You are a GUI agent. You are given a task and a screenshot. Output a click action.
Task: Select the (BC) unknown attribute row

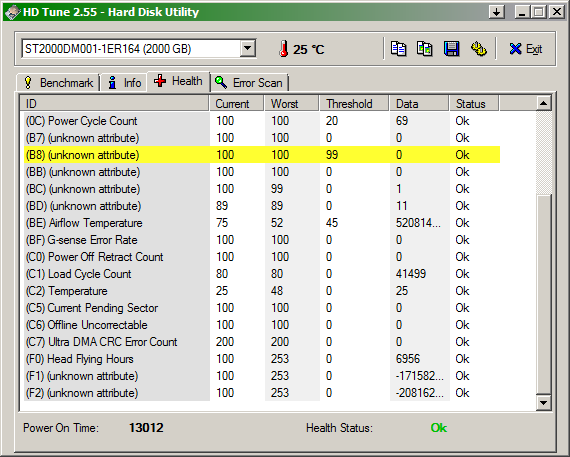click(x=262, y=189)
